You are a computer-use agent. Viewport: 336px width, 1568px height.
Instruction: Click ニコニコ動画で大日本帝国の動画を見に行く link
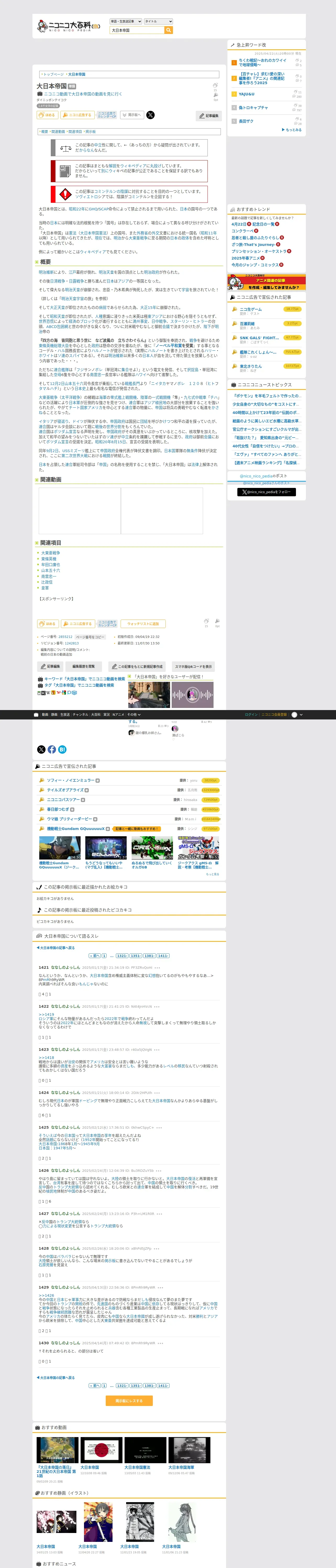83,94
